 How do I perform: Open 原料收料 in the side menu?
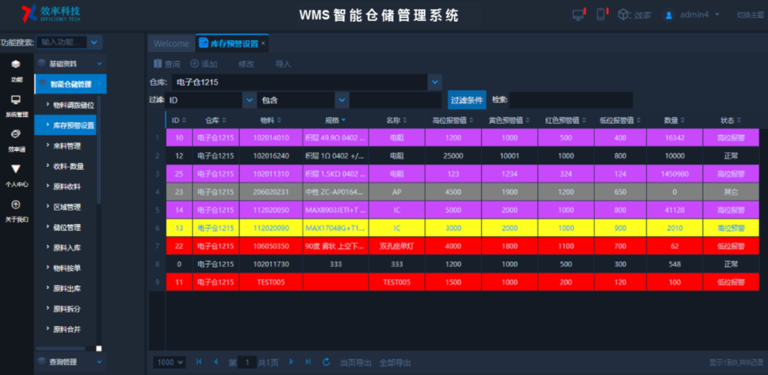click(67, 187)
